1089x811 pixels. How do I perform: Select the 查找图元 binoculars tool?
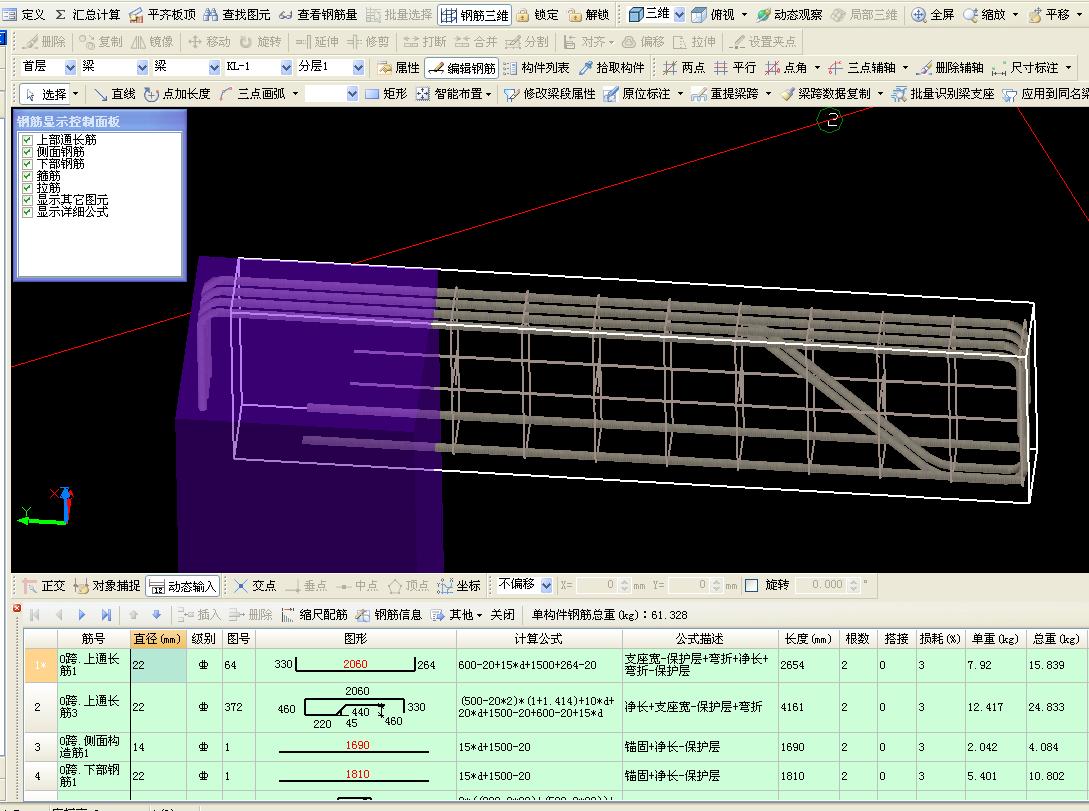(x=236, y=15)
